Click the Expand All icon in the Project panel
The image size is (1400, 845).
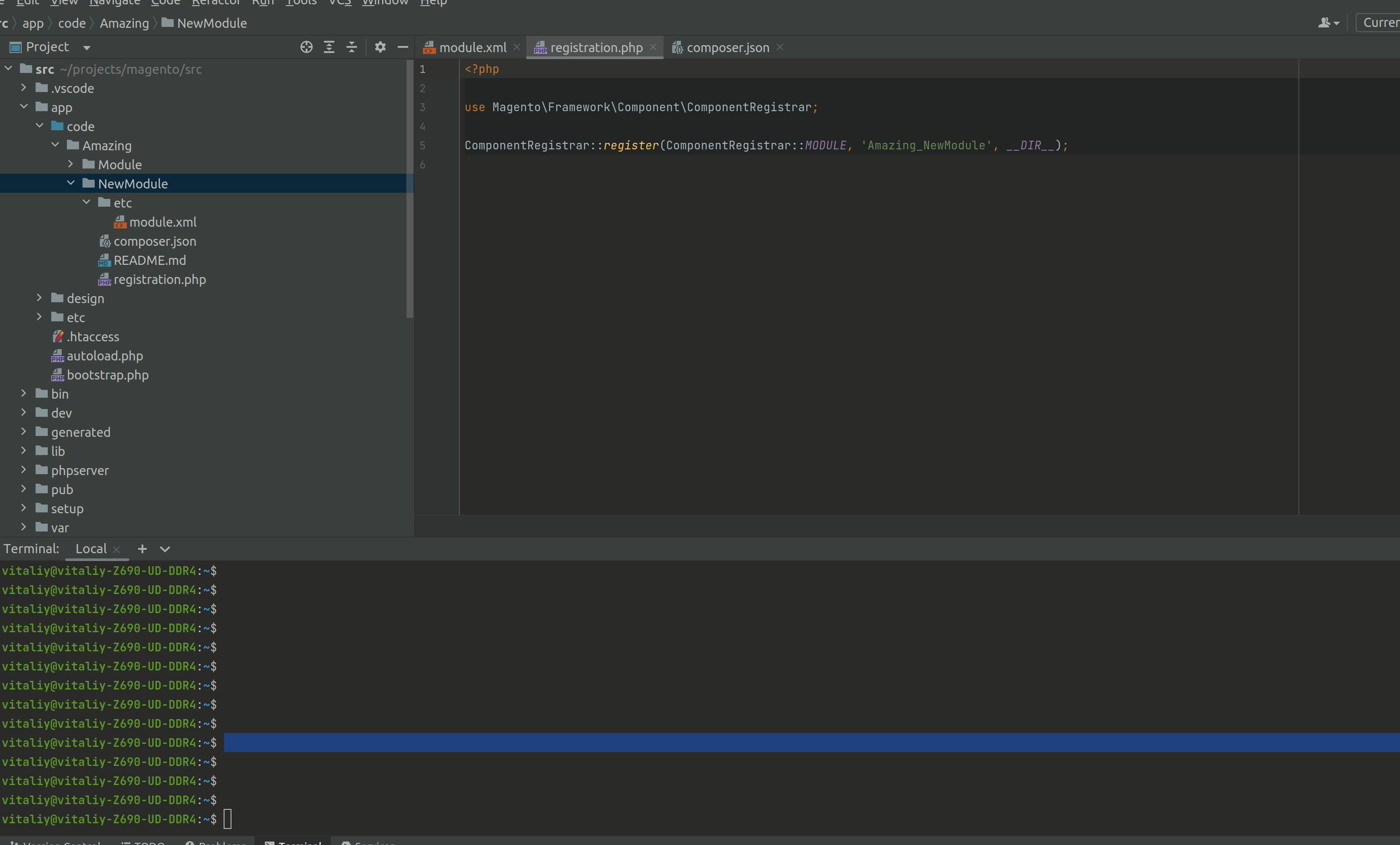pyautogui.click(x=329, y=47)
